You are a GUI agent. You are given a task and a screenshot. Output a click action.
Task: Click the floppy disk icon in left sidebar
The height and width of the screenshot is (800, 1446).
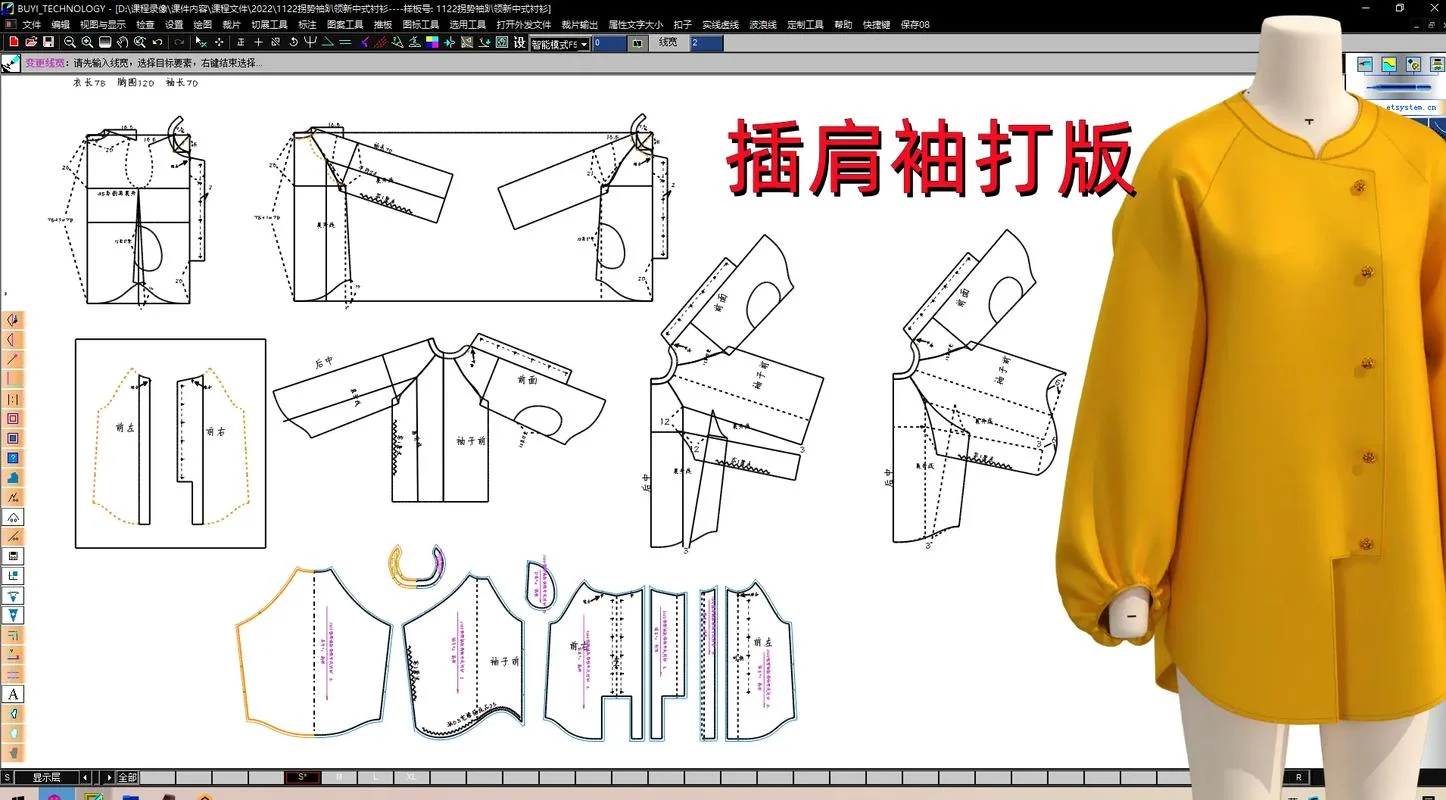click(14, 555)
